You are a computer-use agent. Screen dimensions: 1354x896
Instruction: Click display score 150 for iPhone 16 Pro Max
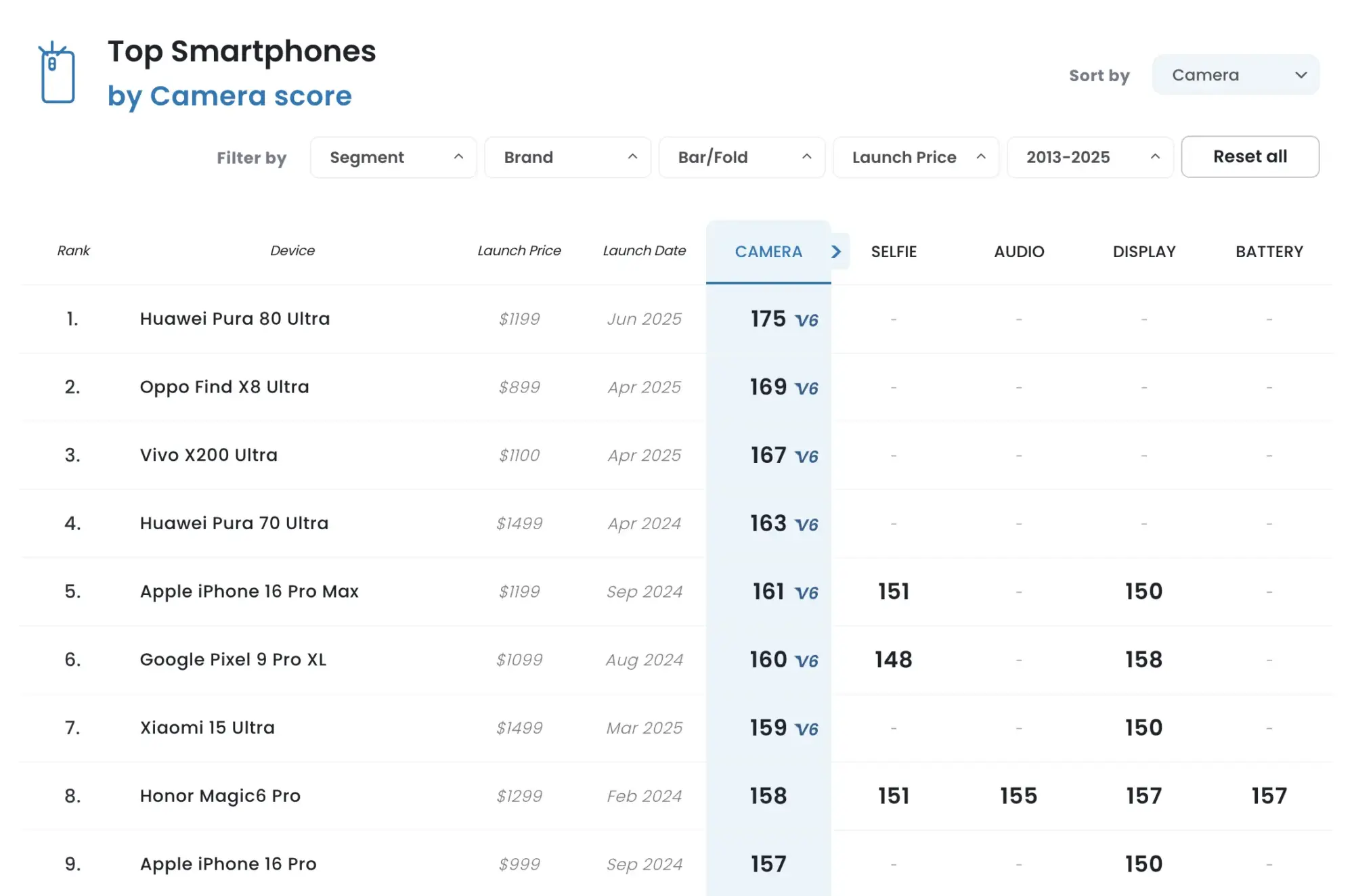pos(1144,591)
